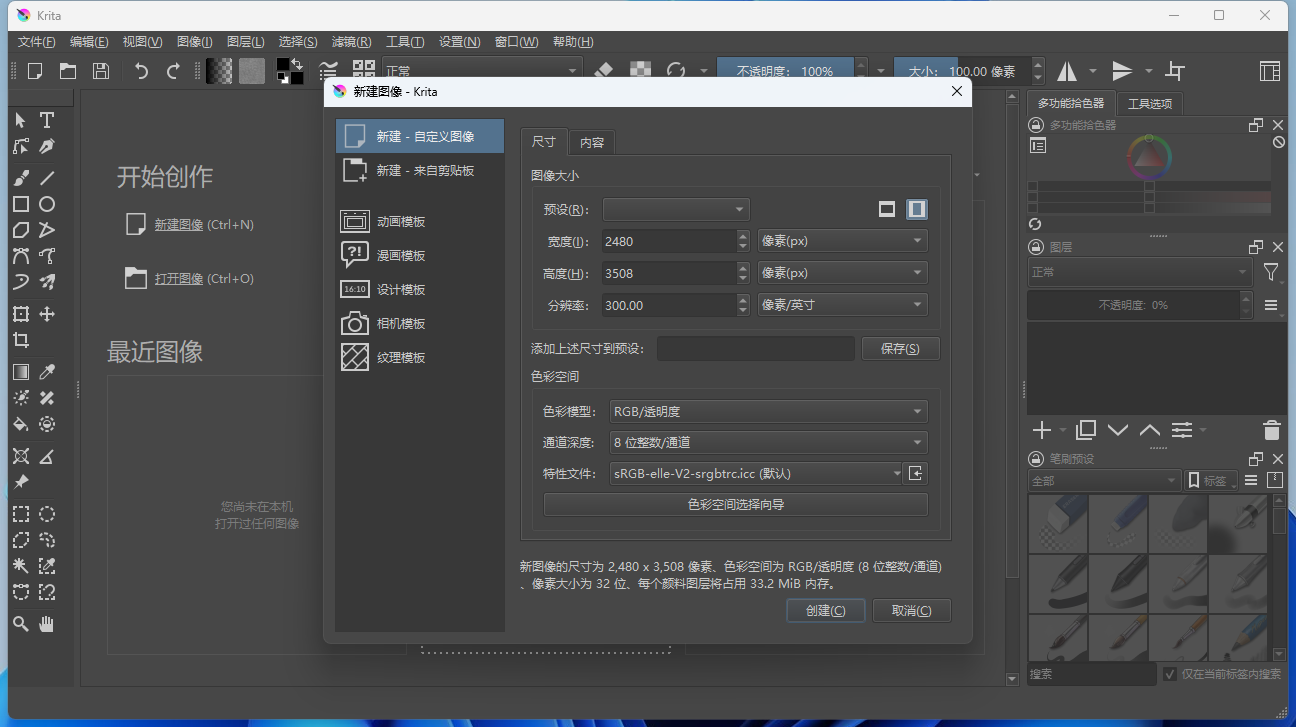The height and width of the screenshot is (727, 1296).
Task: Open the 预设 dropdown in image size
Action: [676, 209]
